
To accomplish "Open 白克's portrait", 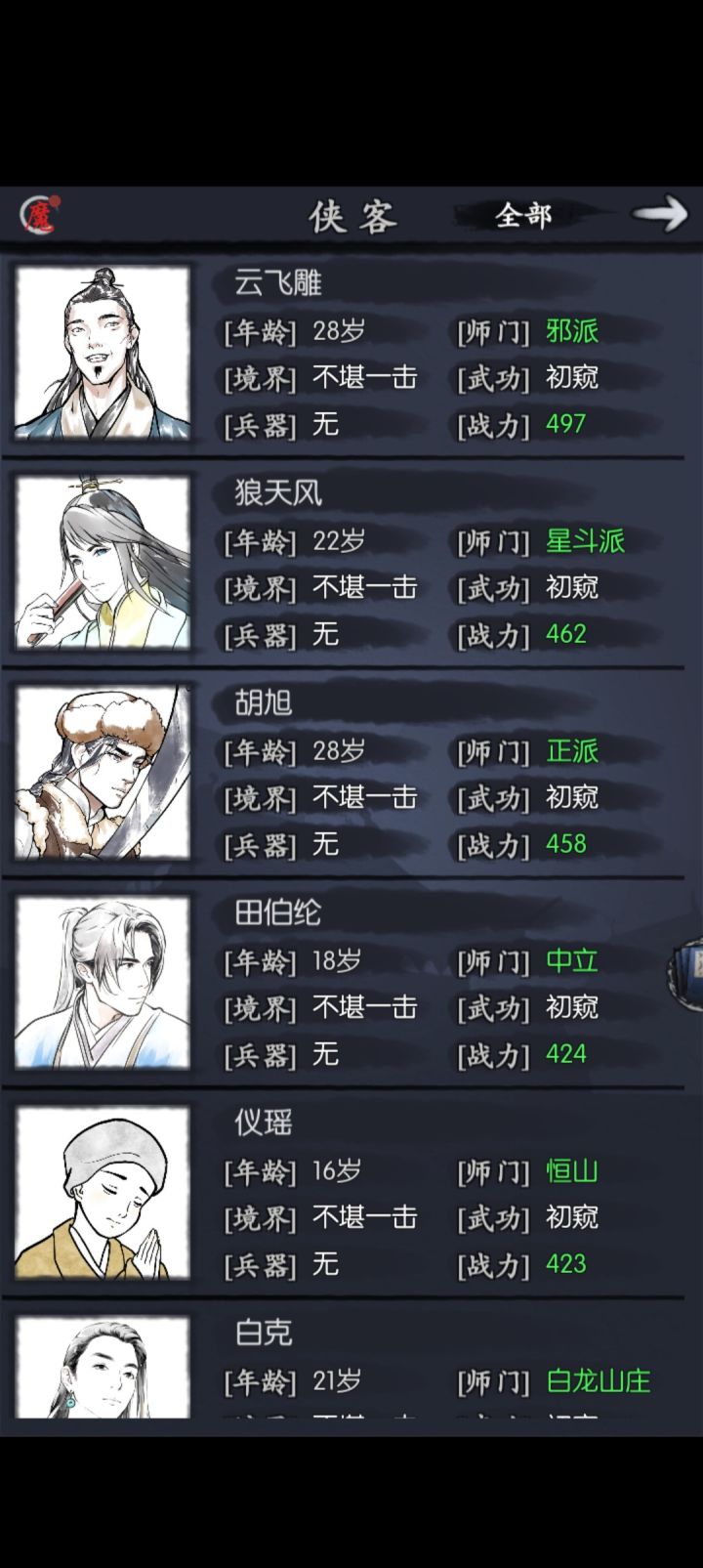I will pyautogui.click(x=102, y=1367).
